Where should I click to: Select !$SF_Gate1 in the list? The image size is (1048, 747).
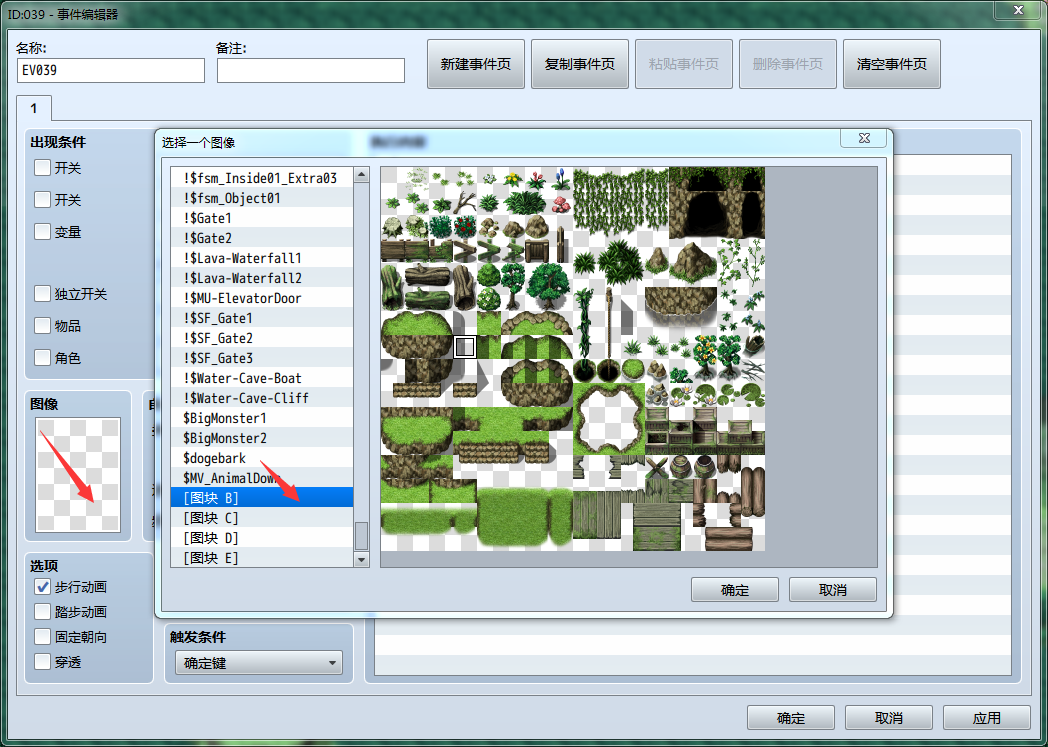(x=262, y=318)
